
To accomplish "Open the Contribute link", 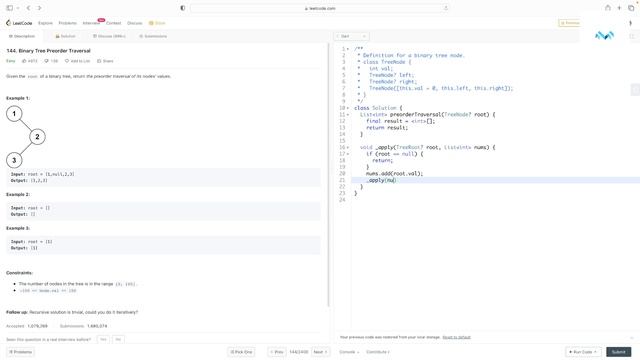I will (x=378, y=352).
